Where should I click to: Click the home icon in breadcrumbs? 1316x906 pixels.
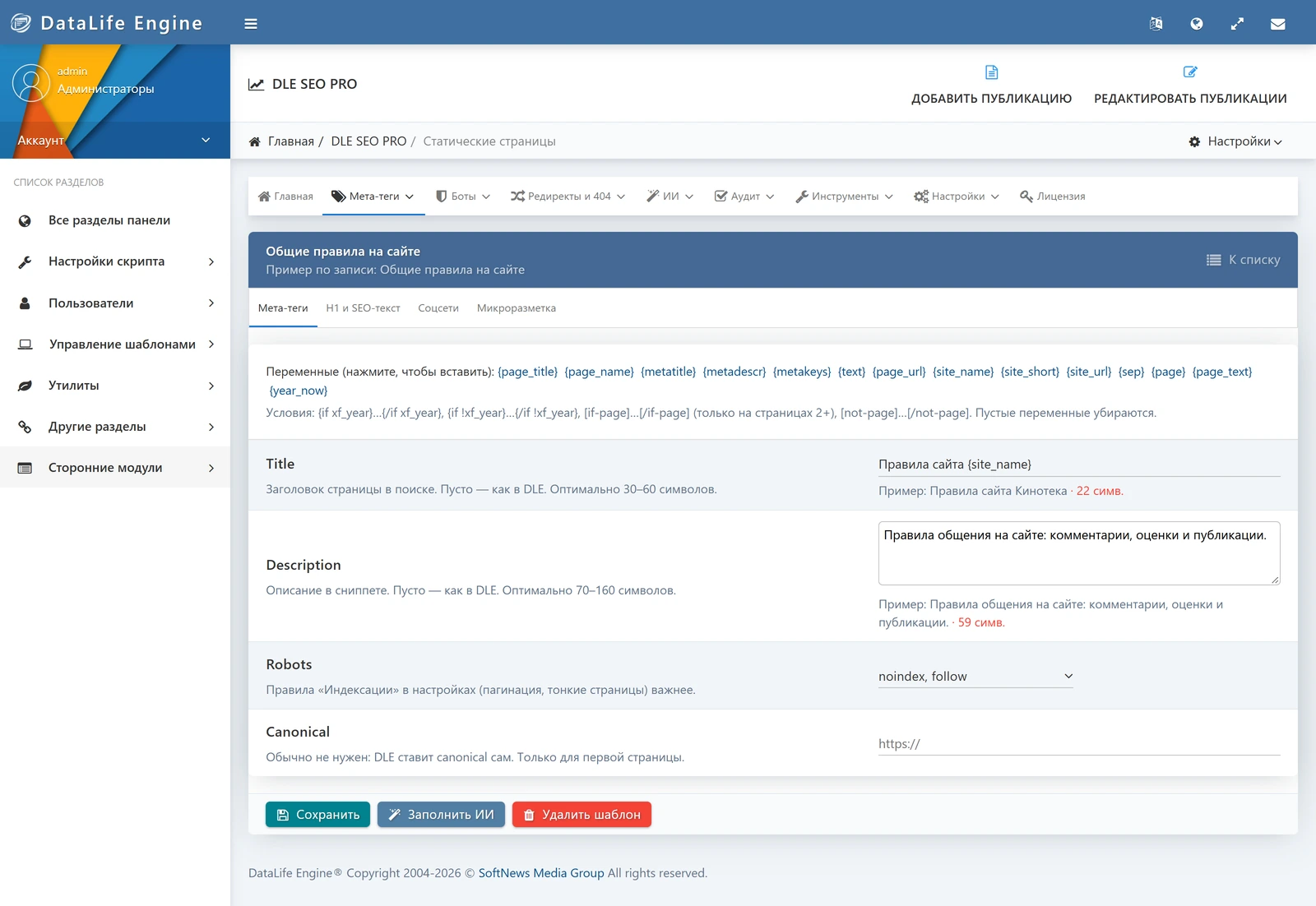click(x=255, y=141)
